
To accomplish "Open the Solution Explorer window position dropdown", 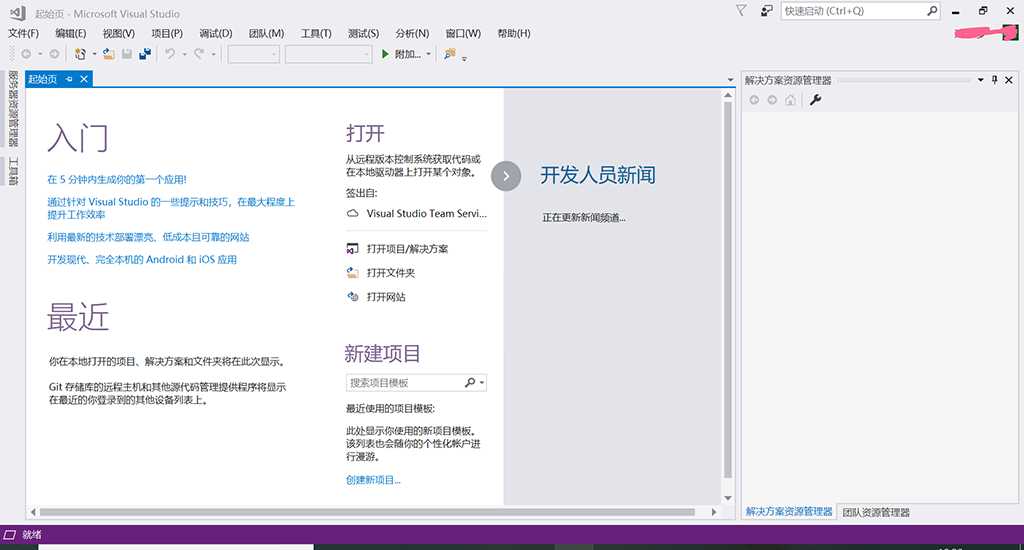I will click(980, 80).
